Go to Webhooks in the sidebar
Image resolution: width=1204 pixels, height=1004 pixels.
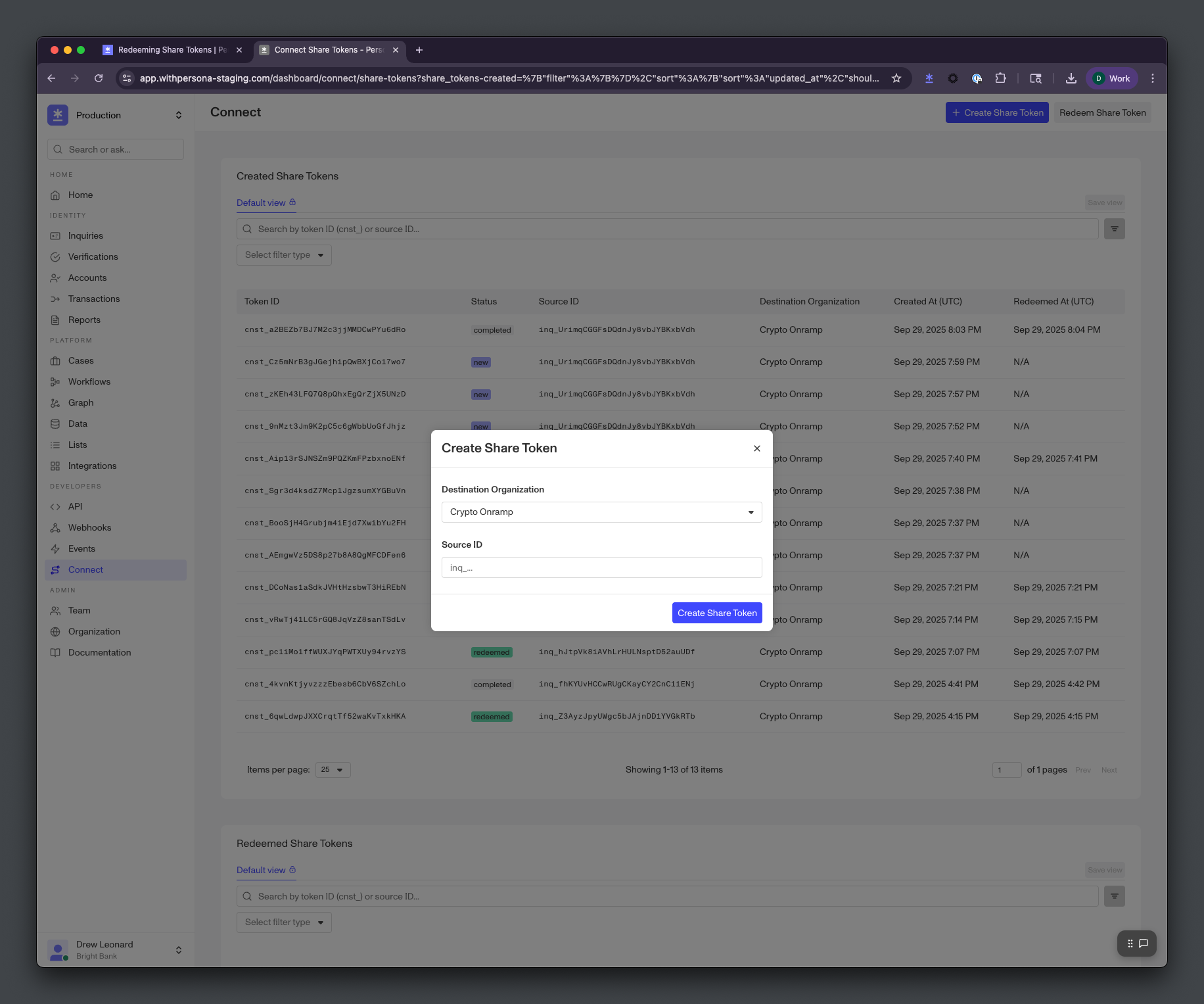tap(89, 527)
